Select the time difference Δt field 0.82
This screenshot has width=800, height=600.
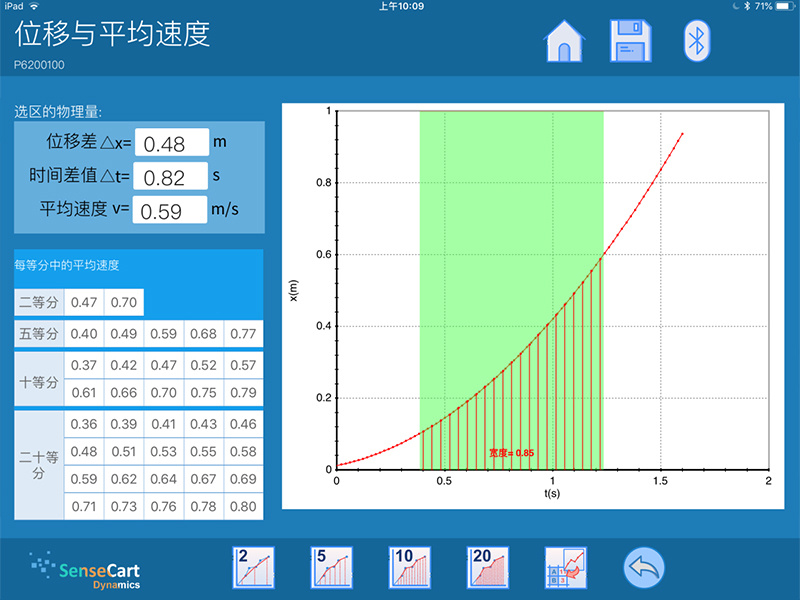point(170,176)
